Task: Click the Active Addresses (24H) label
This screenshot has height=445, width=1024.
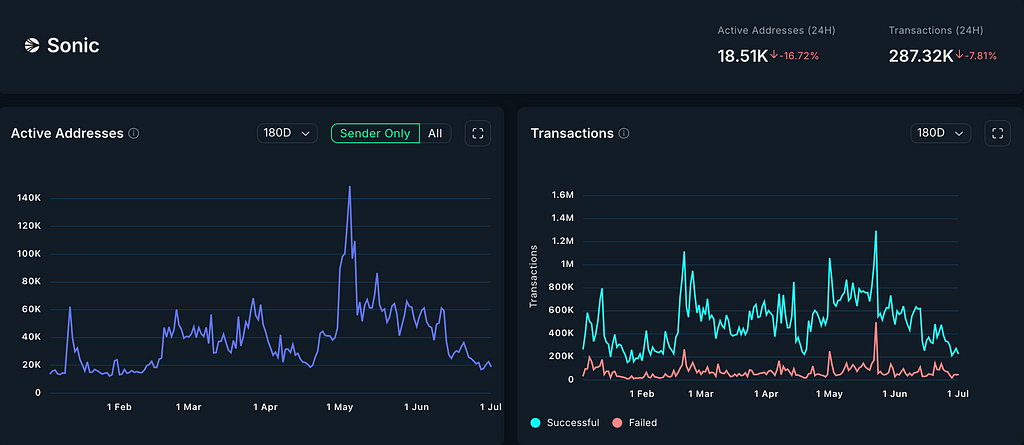Action: (776, 30)
